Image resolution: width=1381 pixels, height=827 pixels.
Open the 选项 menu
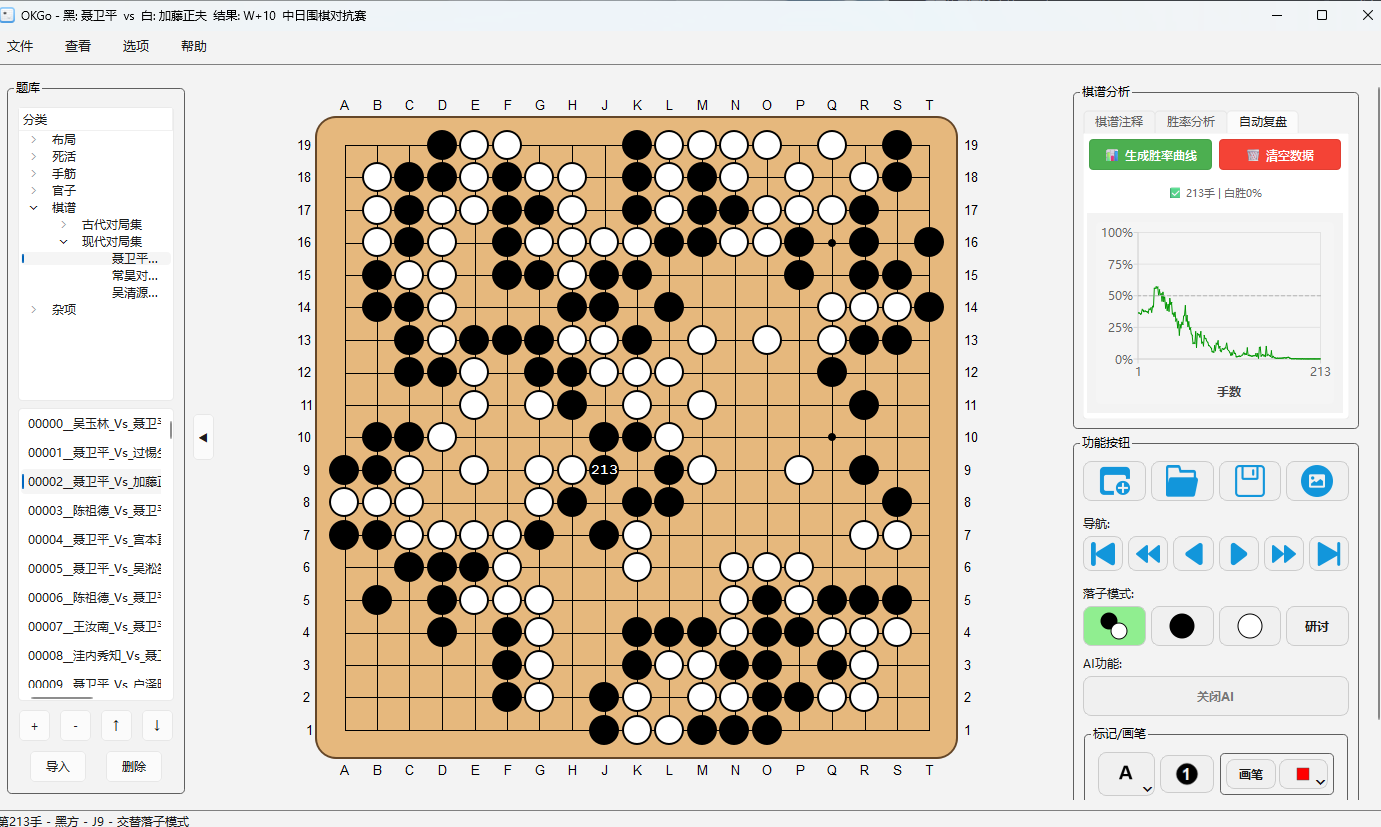coord(136,46)
